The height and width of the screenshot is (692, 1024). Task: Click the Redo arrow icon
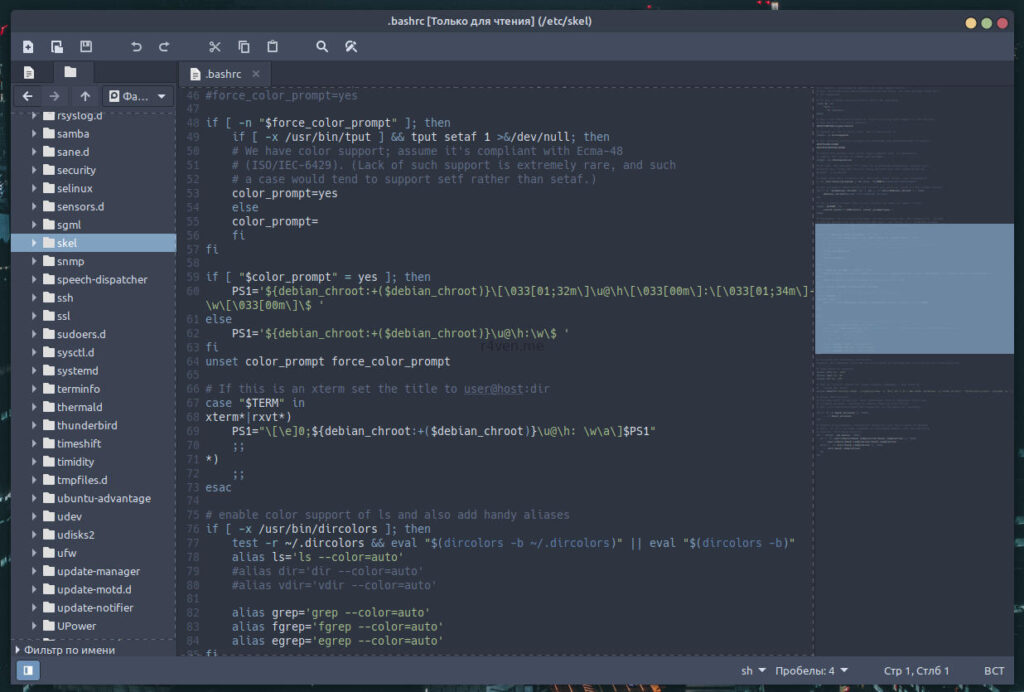click(x=164, y=46)
